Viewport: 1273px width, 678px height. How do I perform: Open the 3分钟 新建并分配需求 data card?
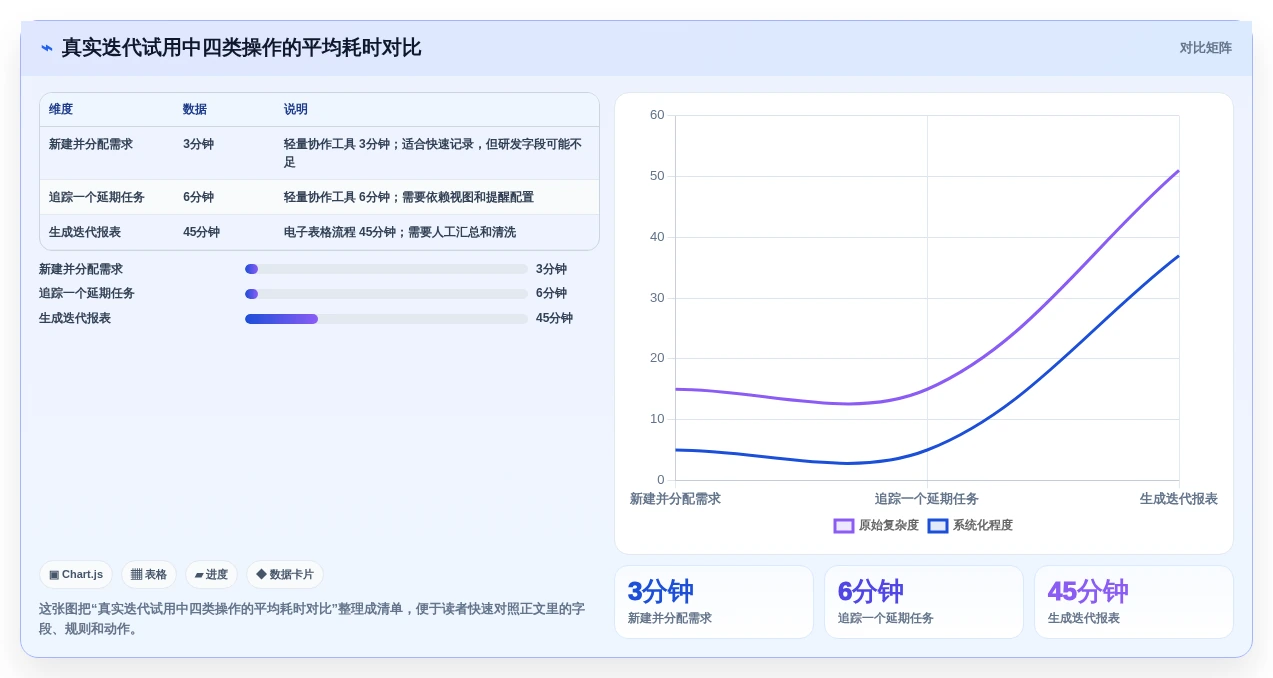pos(714,602)
